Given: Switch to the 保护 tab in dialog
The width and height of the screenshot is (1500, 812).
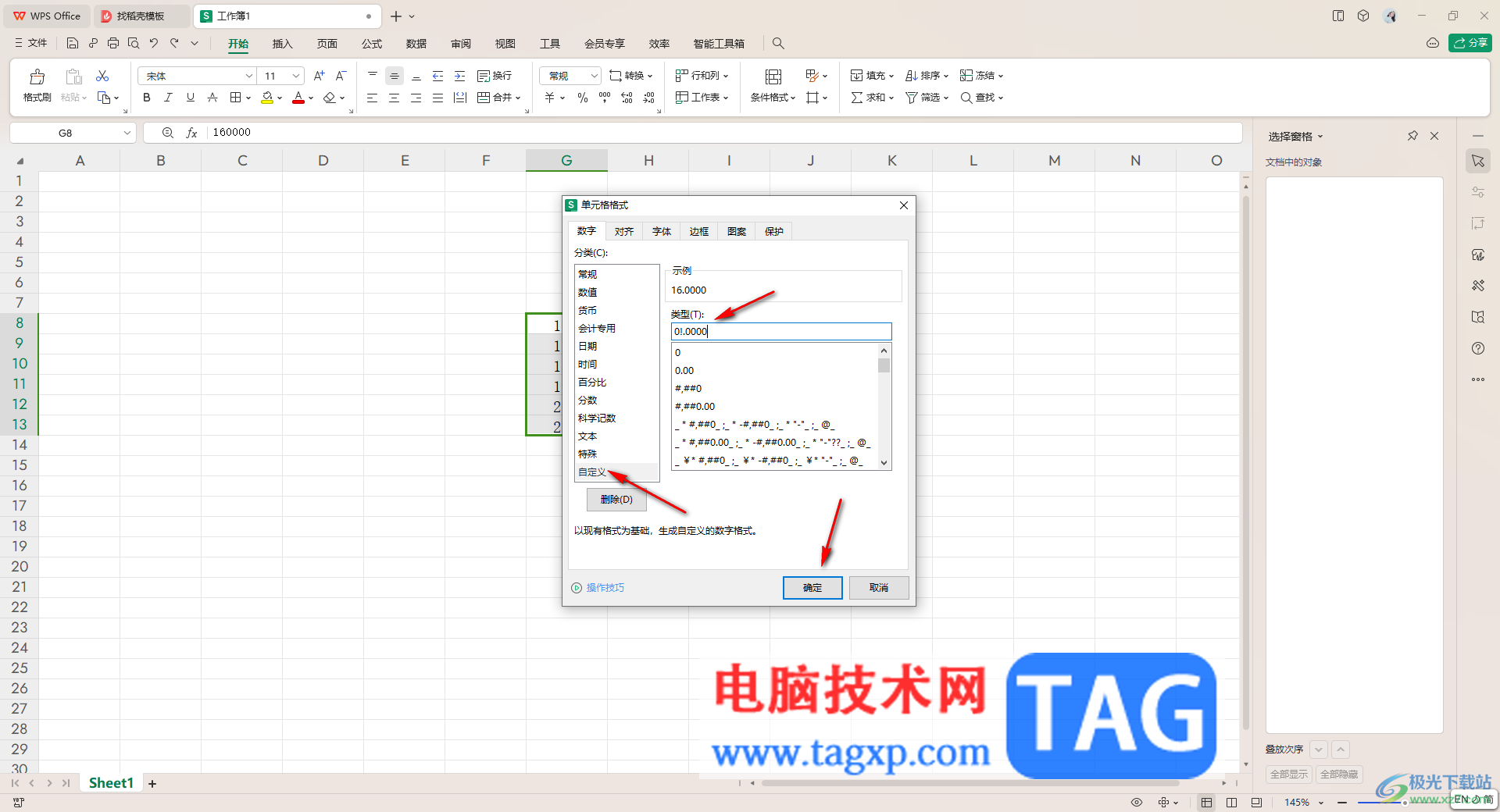Looking at the screenshot, I should 774,231.
